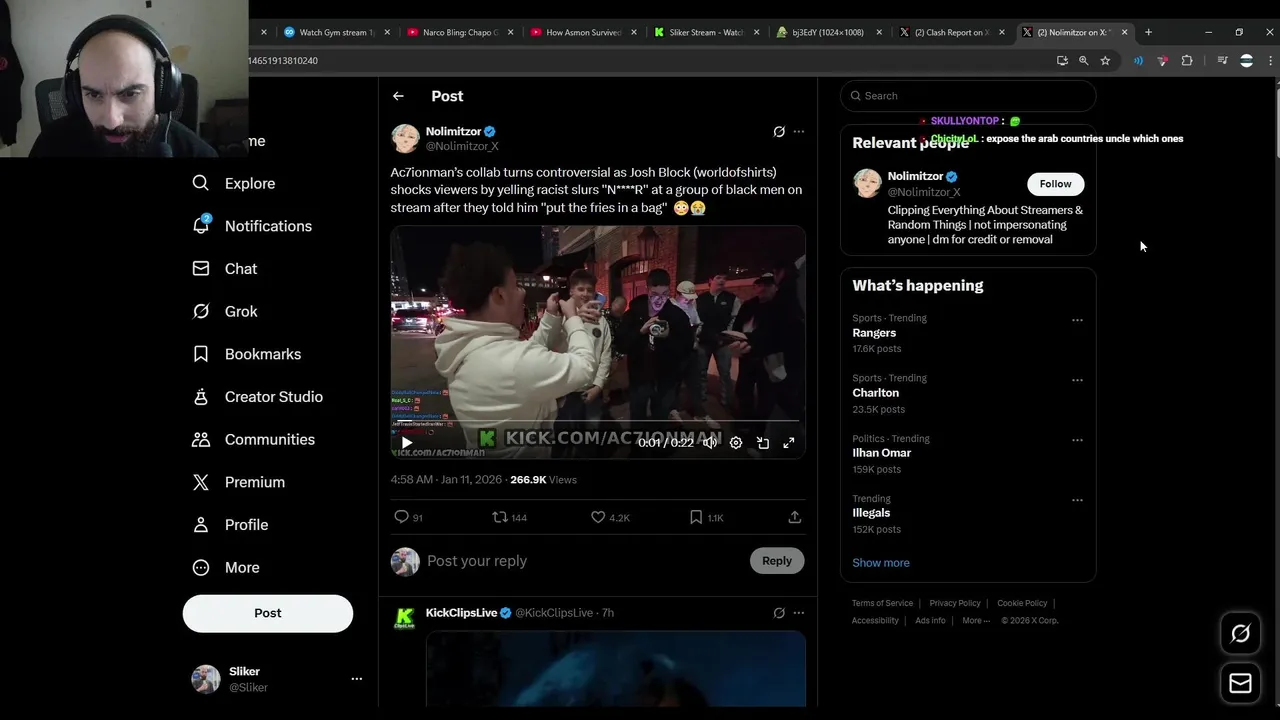Open the Terms of Service link
The height and width of the screenshot is (720, 1280).
point(882,603)
